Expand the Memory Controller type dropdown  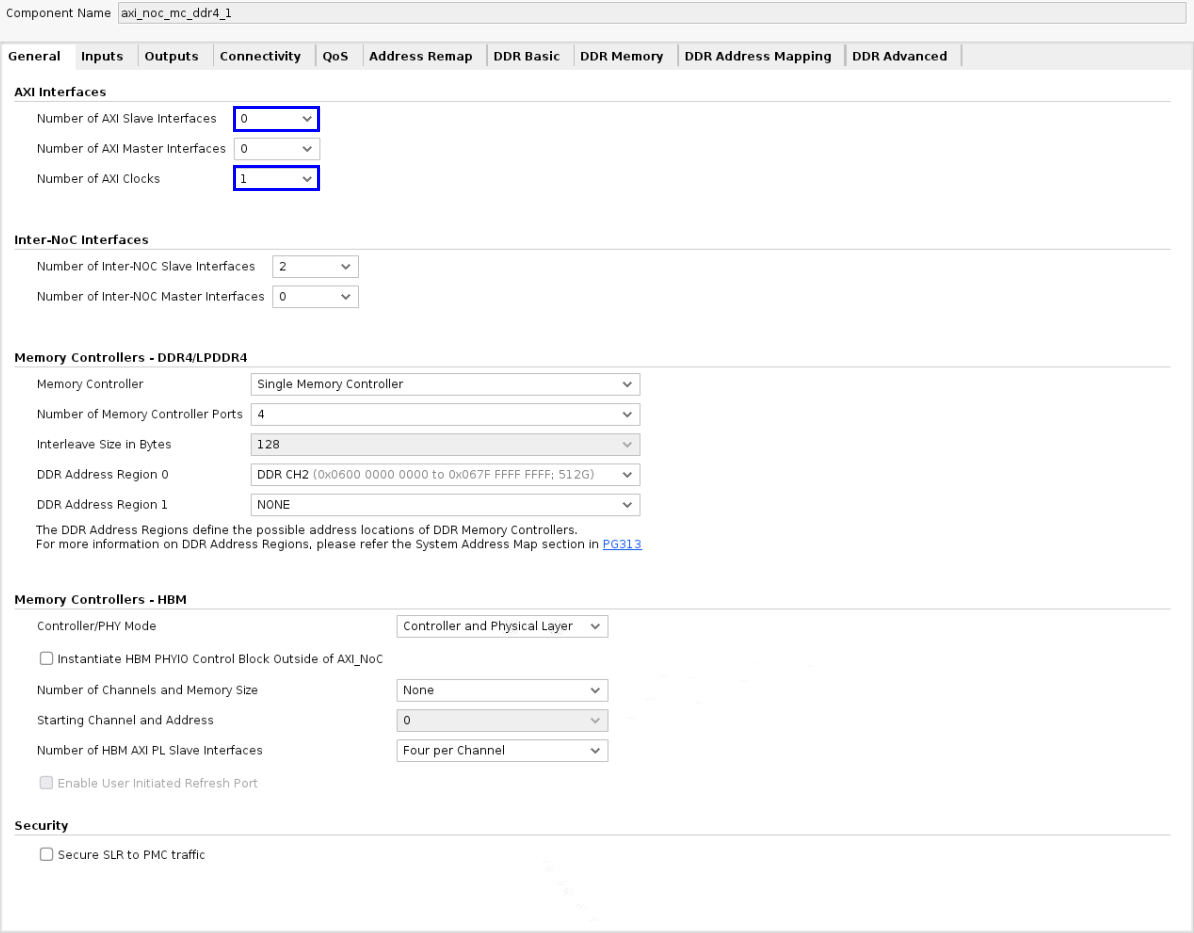tap(444, 384)
